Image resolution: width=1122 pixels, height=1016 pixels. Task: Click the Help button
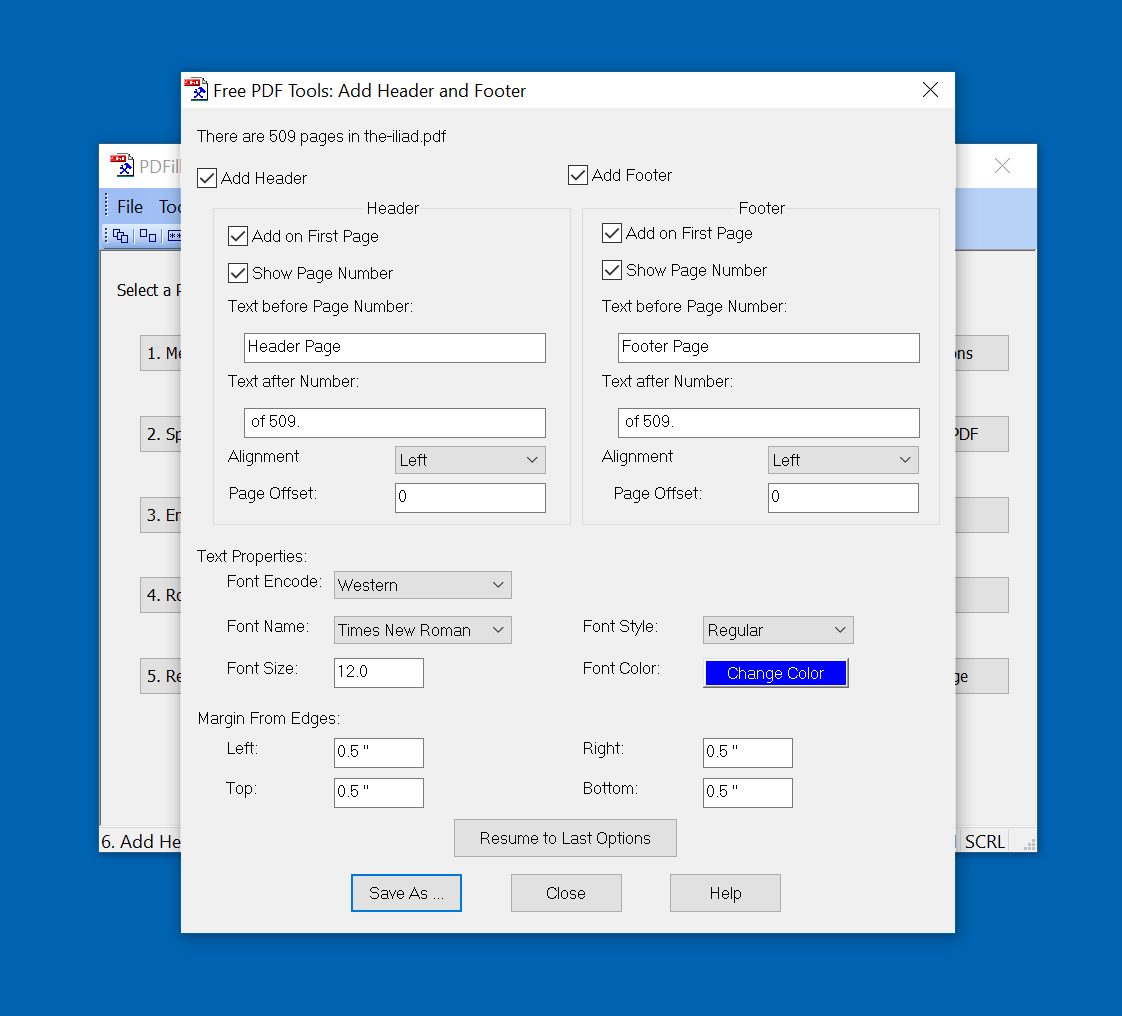tap(725, 893)
